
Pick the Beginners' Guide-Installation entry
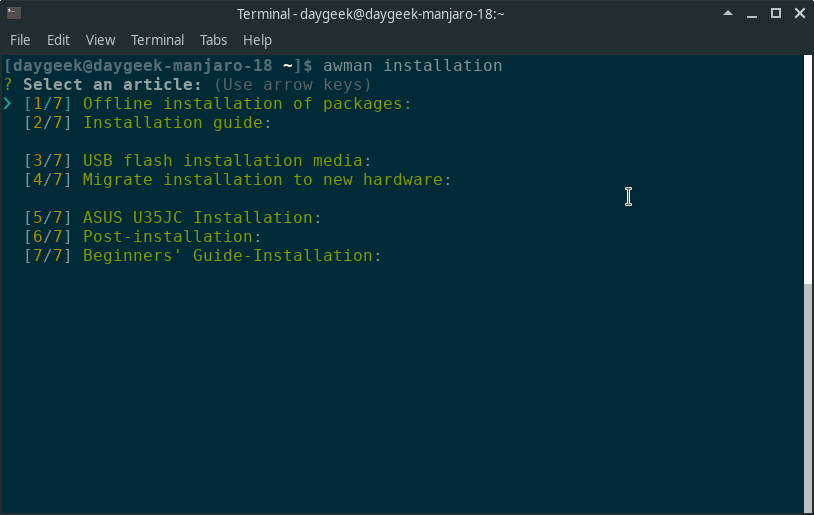(232, 256)
